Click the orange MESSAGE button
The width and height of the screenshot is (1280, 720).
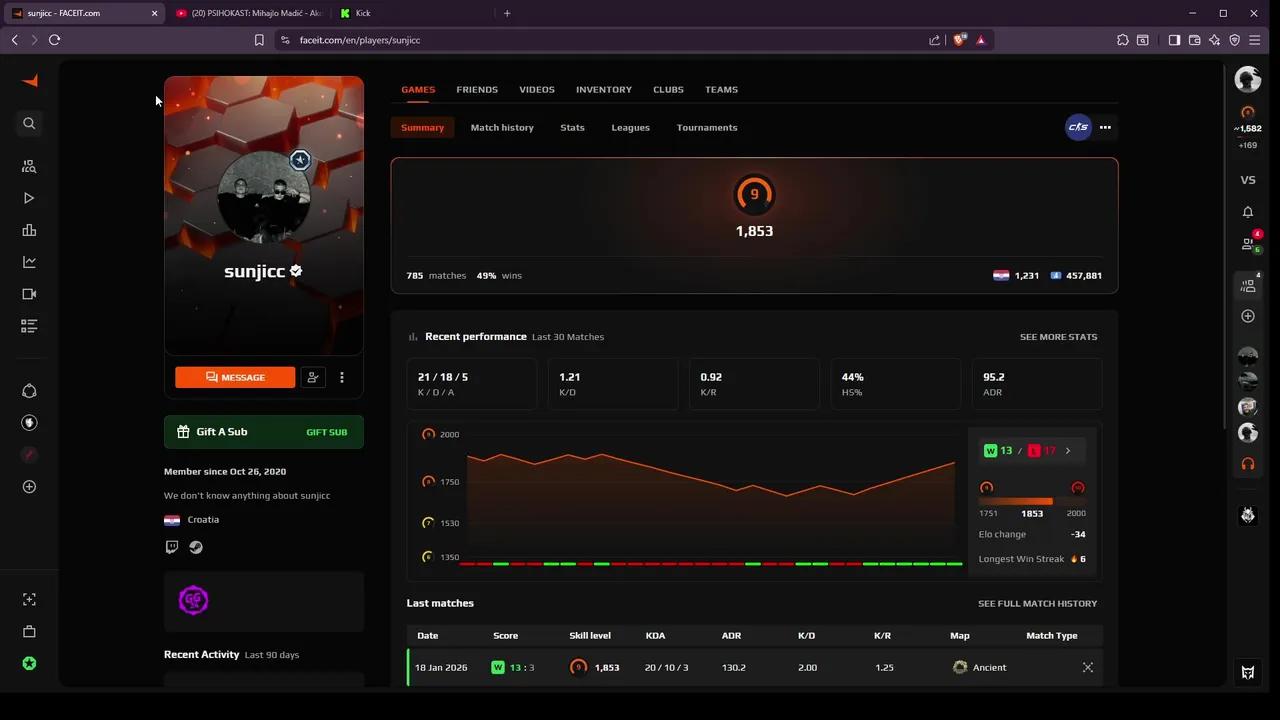pyautogui.click(x=235, y=377)
